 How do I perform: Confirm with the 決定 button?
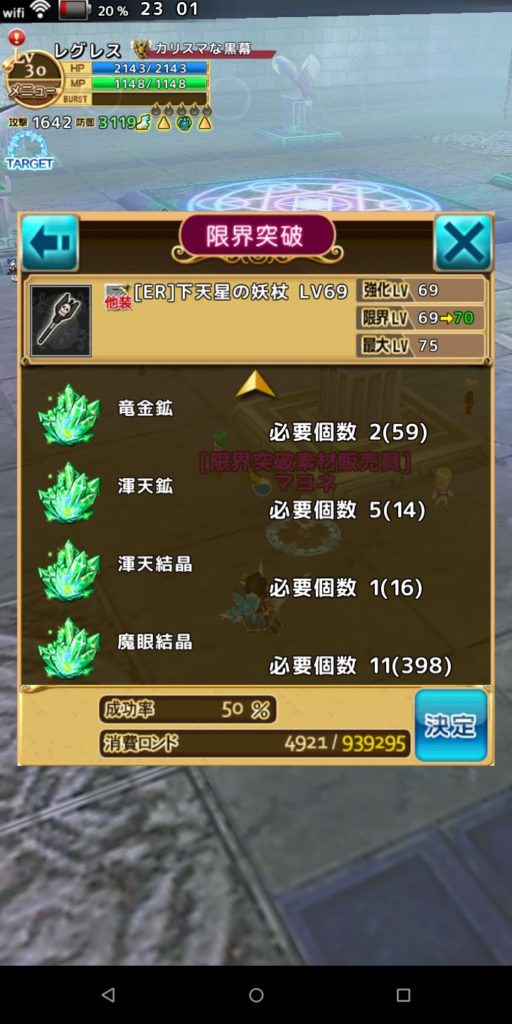point(451,726)
